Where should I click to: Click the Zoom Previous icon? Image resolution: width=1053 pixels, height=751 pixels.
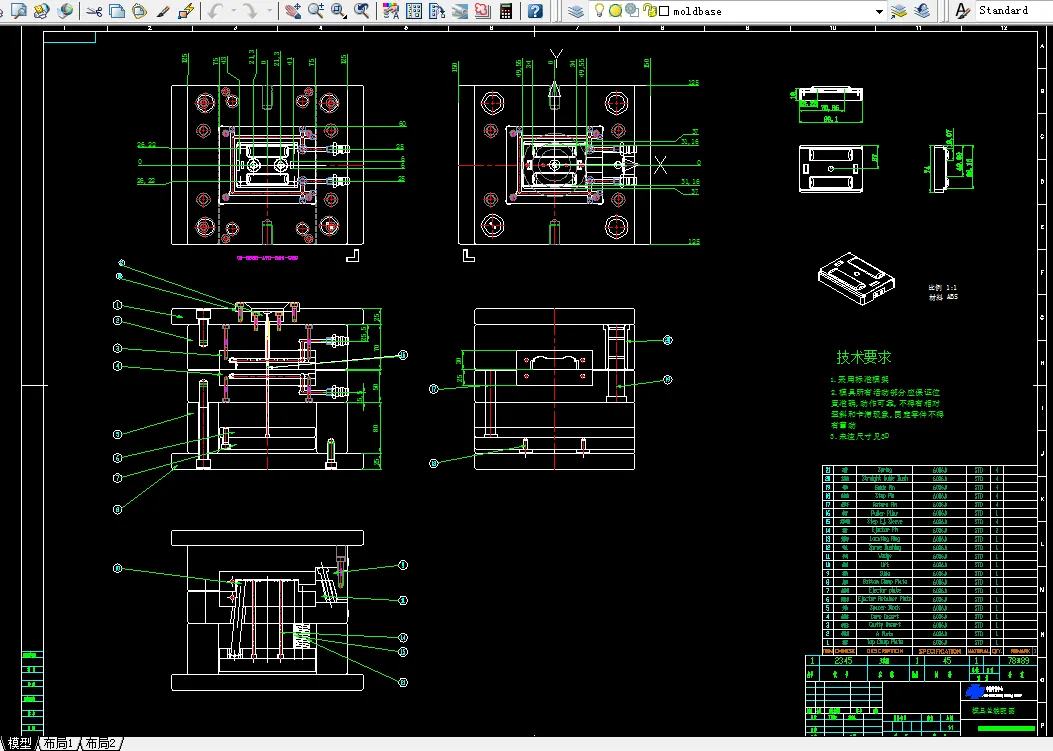362,10
